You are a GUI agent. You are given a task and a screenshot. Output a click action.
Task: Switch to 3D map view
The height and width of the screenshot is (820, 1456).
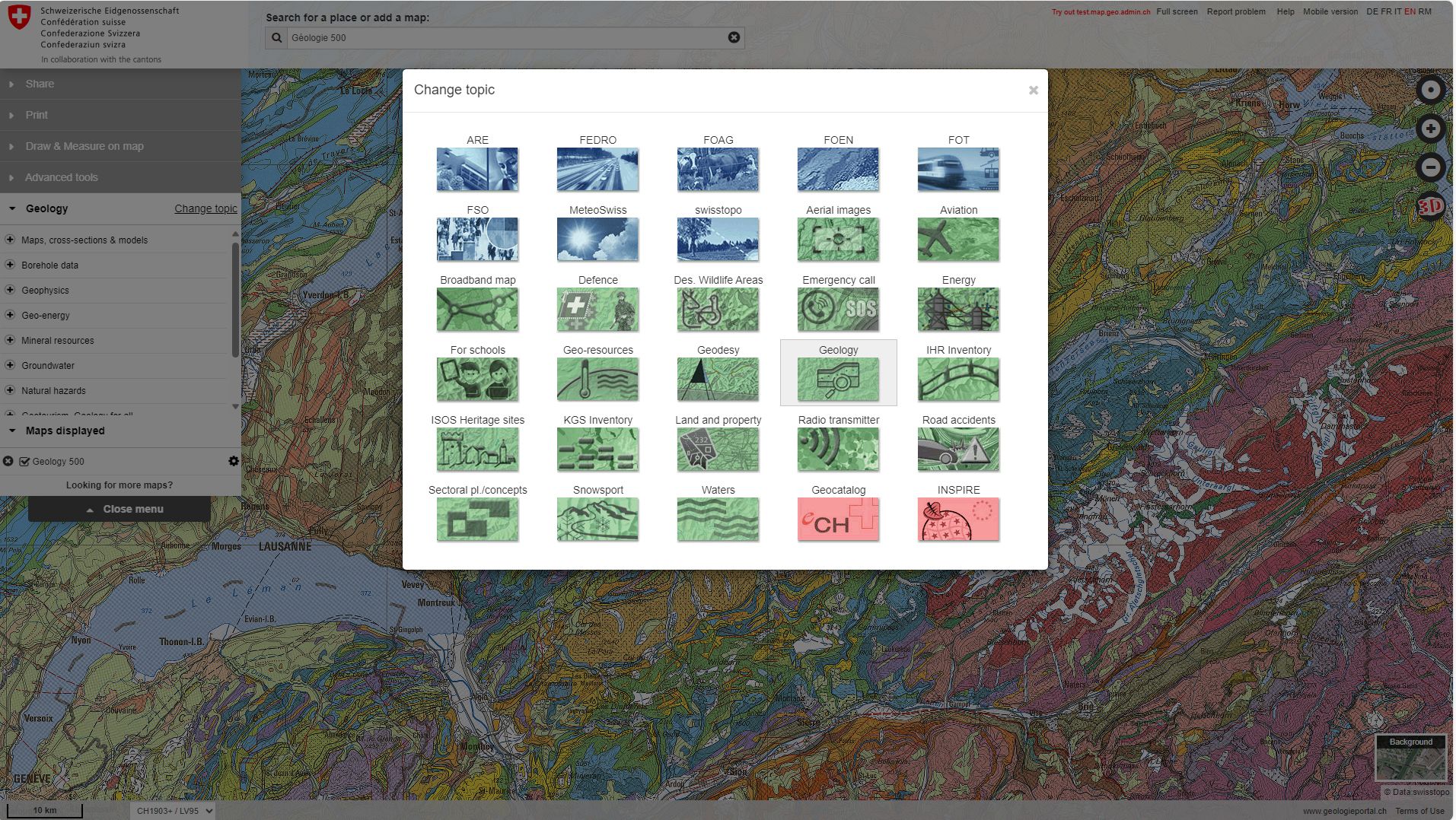coord(1430,206)
